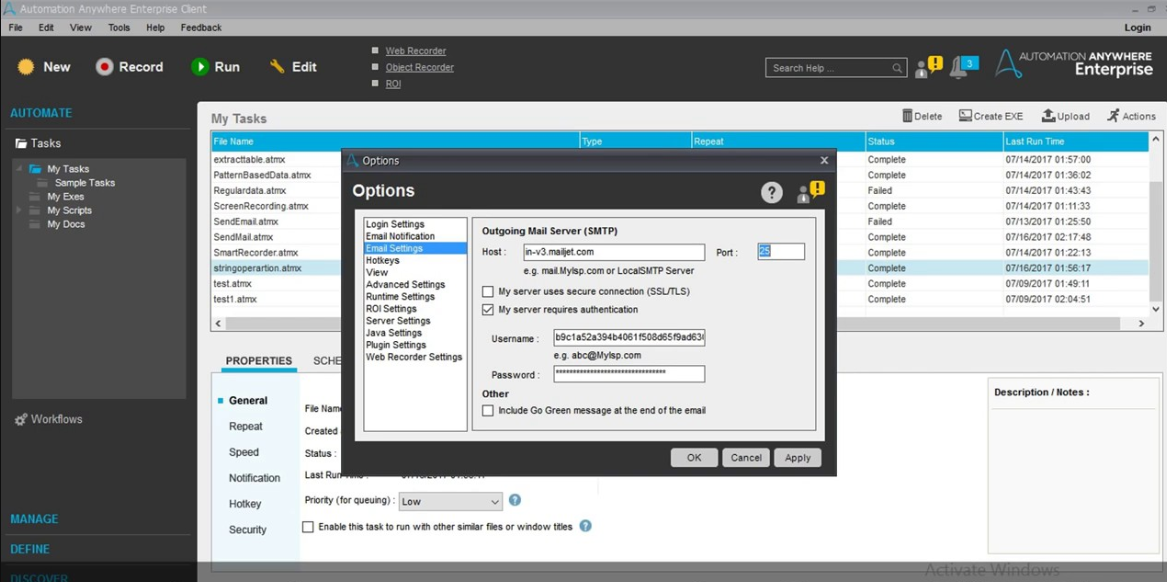The image size is (1167, 582).
Task: Open the help question mark in the Options dialog
Action: pos(772,193)
